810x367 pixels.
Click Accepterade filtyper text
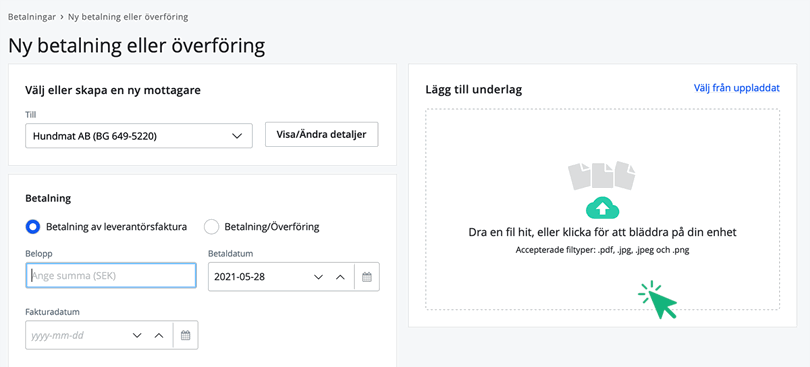602,250
